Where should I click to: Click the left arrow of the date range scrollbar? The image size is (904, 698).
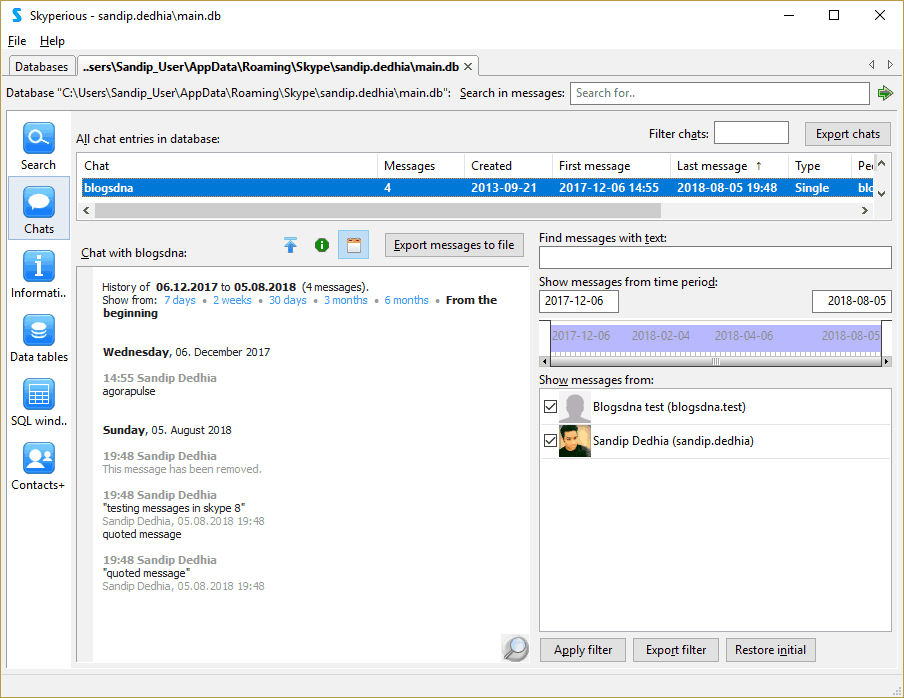(544, 361)
